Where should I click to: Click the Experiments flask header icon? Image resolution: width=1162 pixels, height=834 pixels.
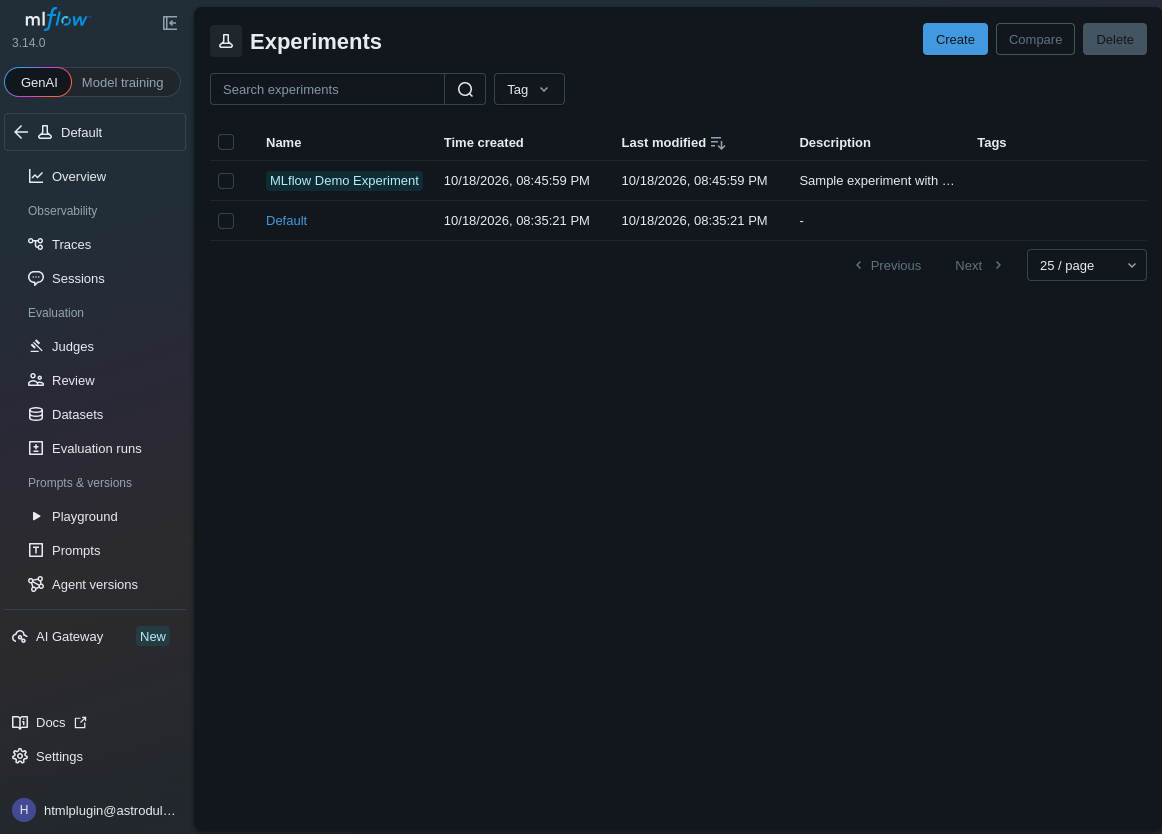pos(226,41)
